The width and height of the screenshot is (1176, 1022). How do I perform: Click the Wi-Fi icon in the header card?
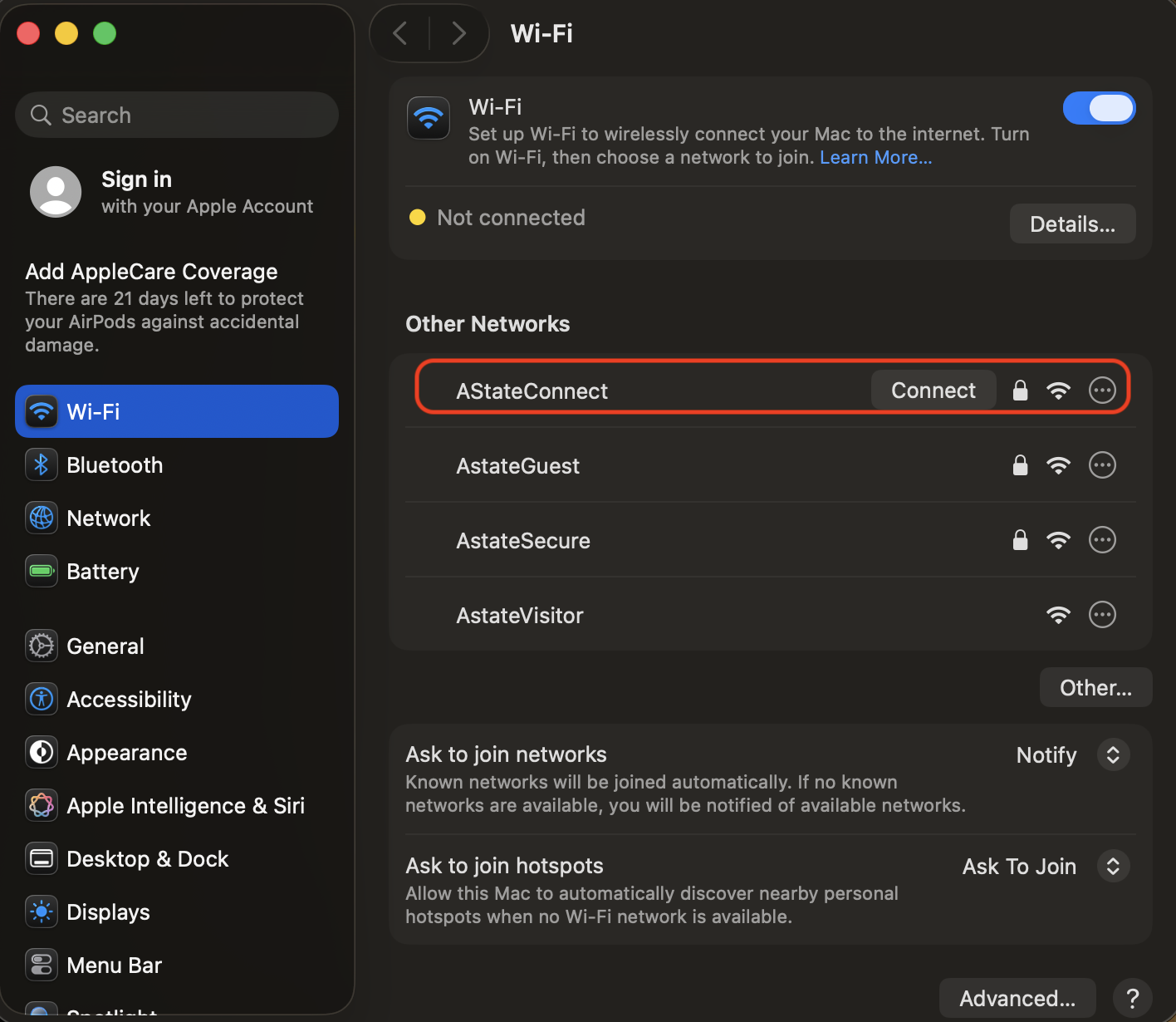[429, 118]
